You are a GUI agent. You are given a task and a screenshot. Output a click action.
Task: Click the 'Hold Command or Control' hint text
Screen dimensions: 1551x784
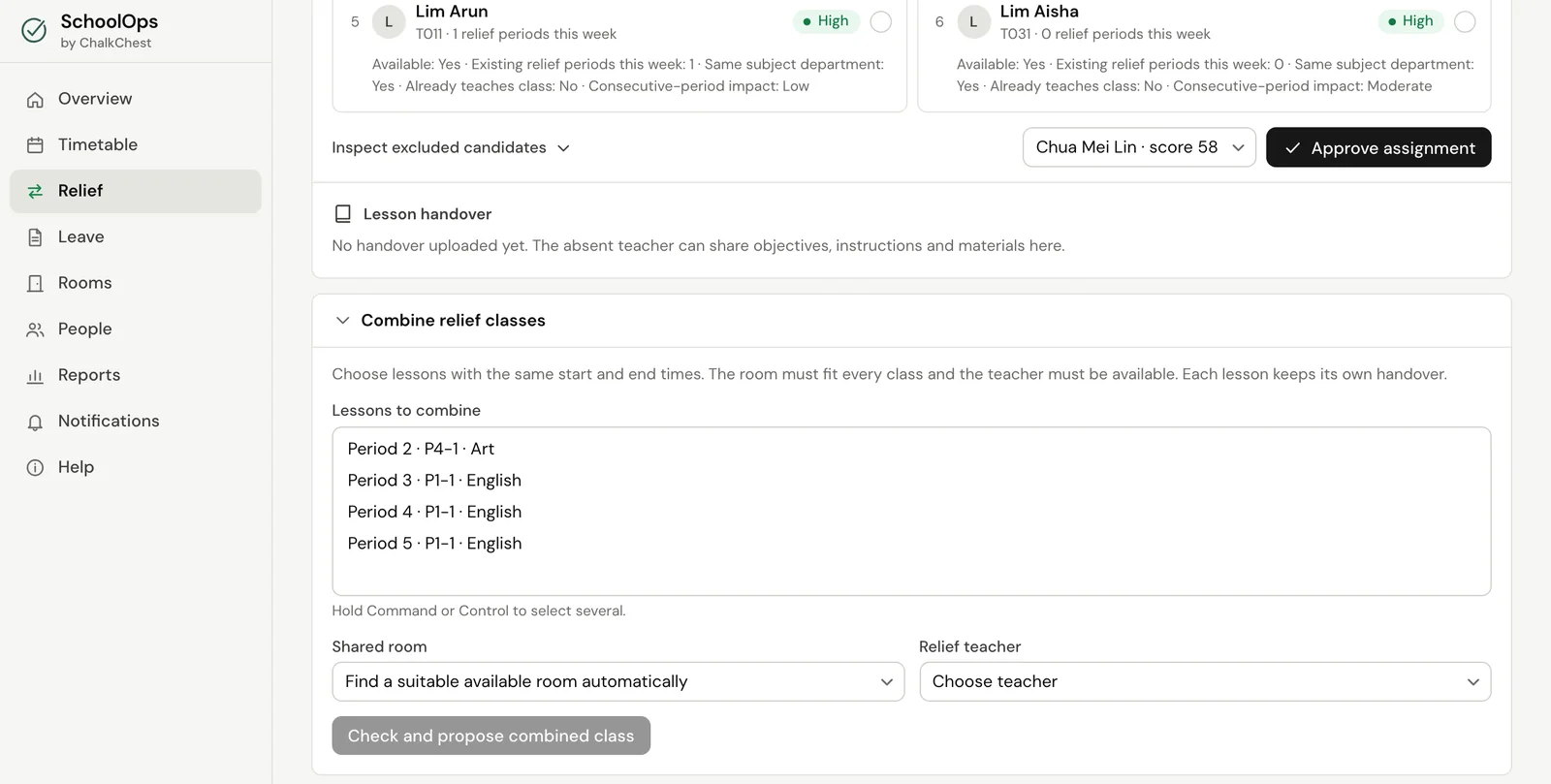pos(479,611)
